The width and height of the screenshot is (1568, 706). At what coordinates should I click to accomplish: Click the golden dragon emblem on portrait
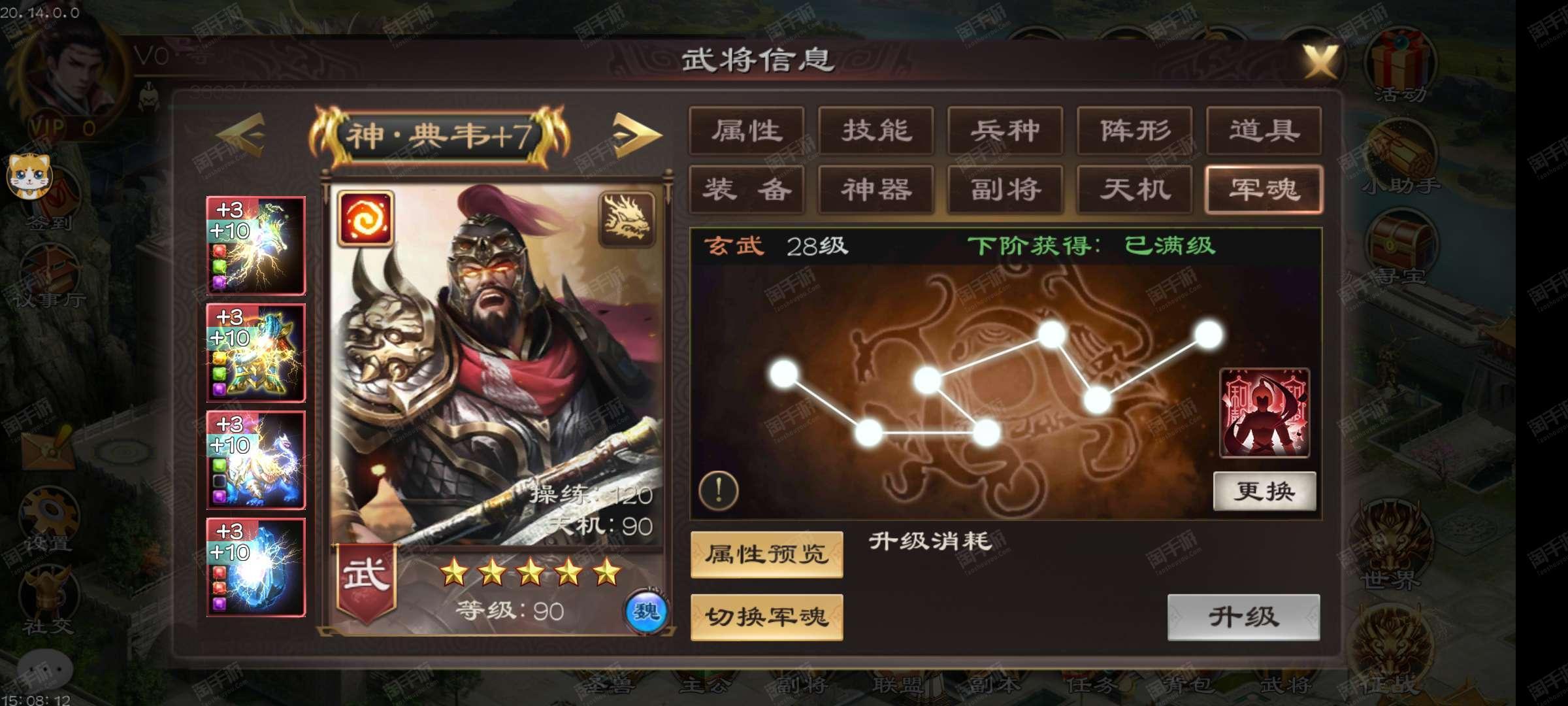click(627, 218)
